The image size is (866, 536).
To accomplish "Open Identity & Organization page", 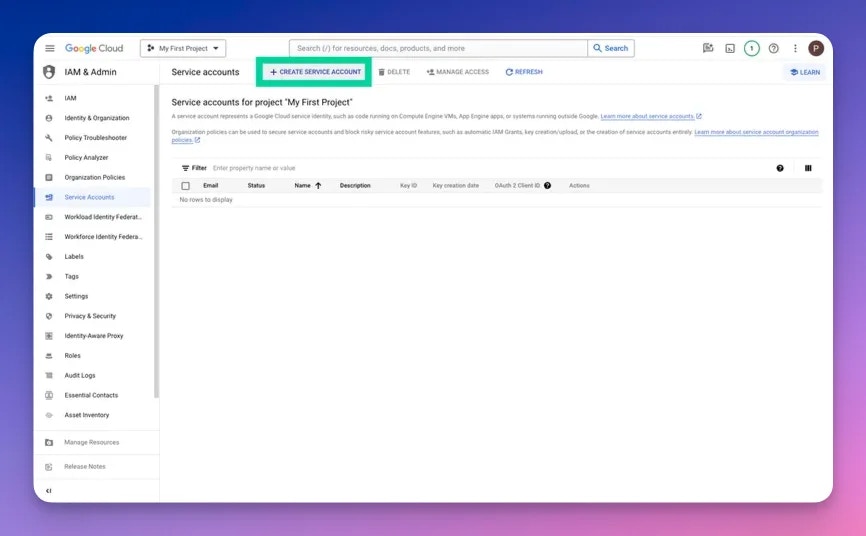I will (92, 118).
